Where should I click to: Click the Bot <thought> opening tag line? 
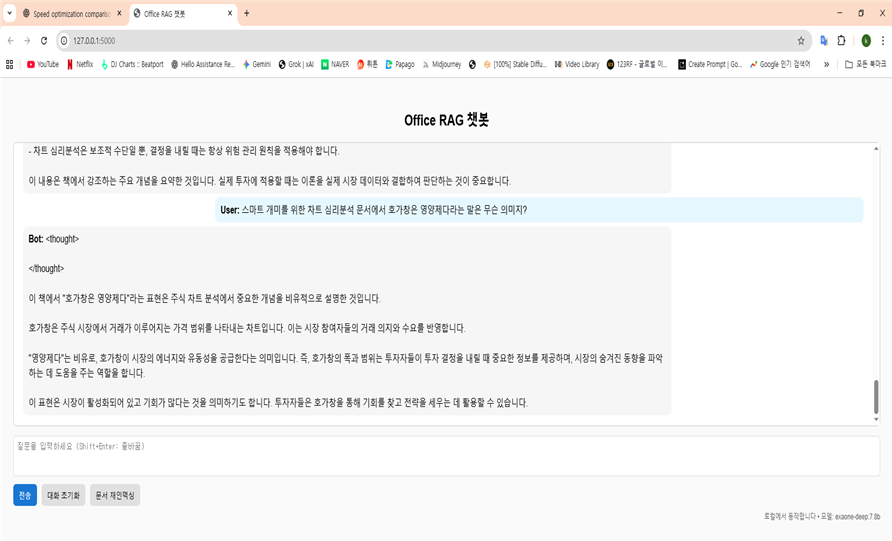click(53, 239)
